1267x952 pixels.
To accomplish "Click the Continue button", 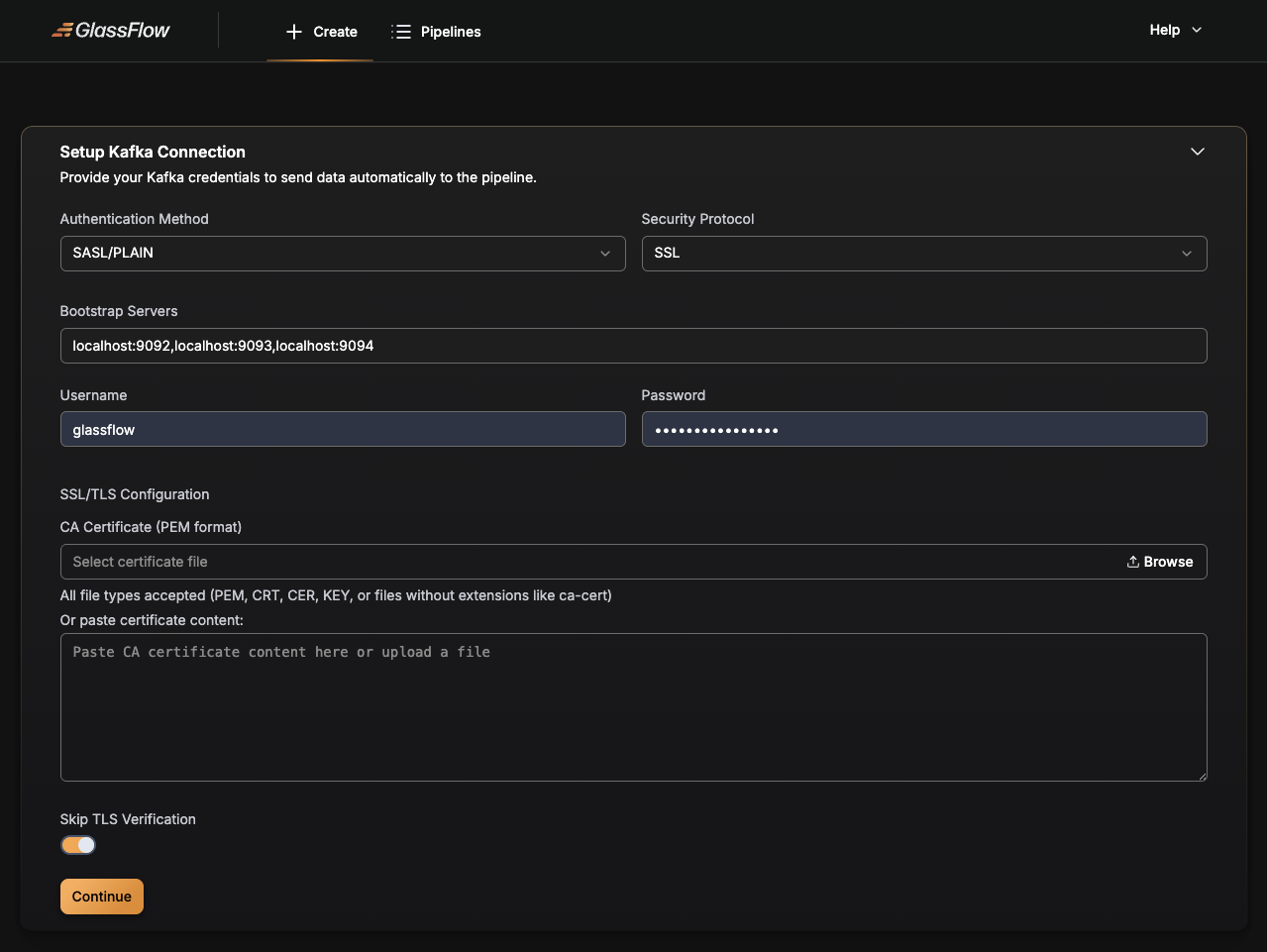I will (101, 896).
